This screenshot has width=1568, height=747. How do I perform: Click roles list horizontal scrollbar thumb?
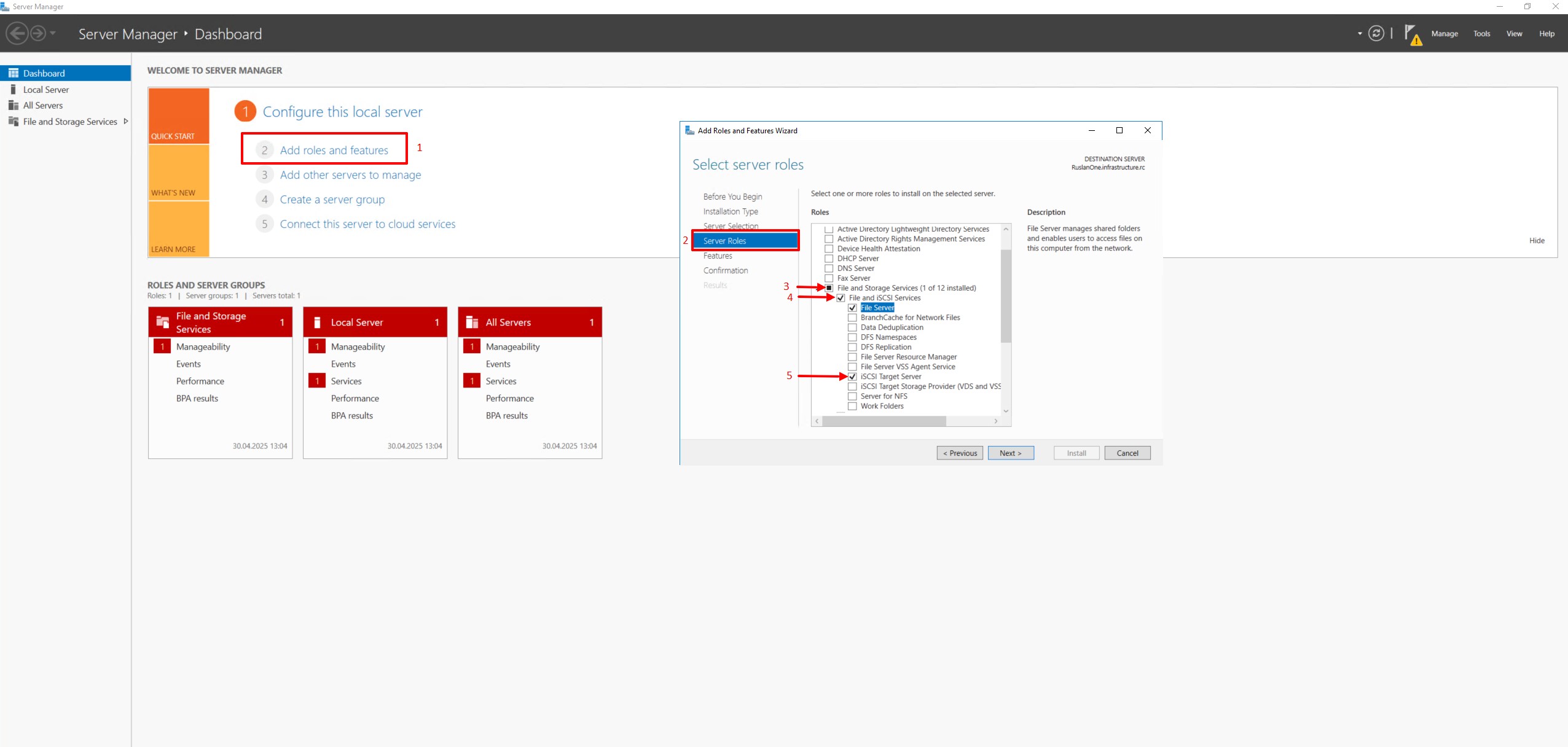884,421
